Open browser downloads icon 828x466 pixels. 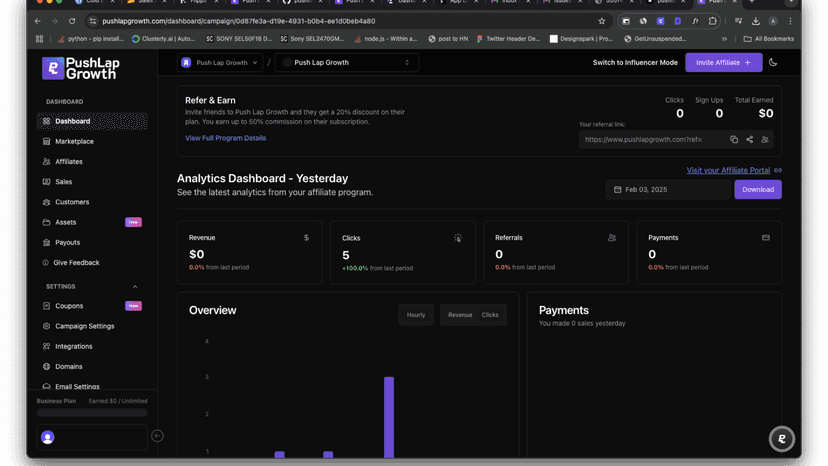coord(756,21)
